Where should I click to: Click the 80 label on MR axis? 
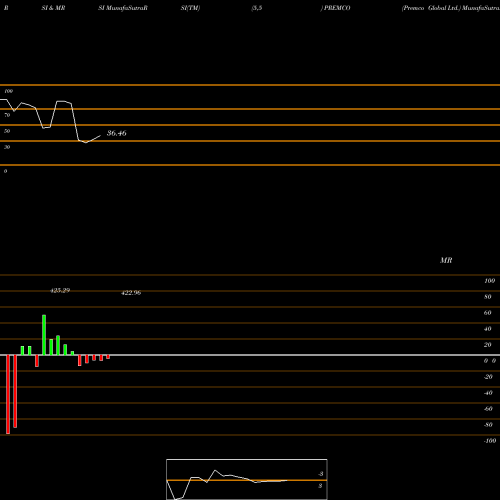coord(488,297)
